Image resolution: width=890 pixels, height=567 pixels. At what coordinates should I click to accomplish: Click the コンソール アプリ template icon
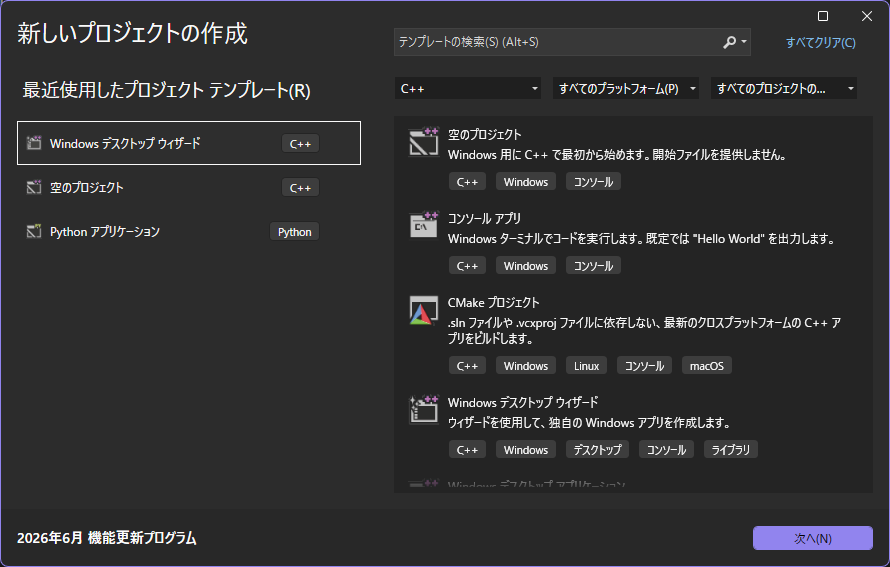[423, 225]
